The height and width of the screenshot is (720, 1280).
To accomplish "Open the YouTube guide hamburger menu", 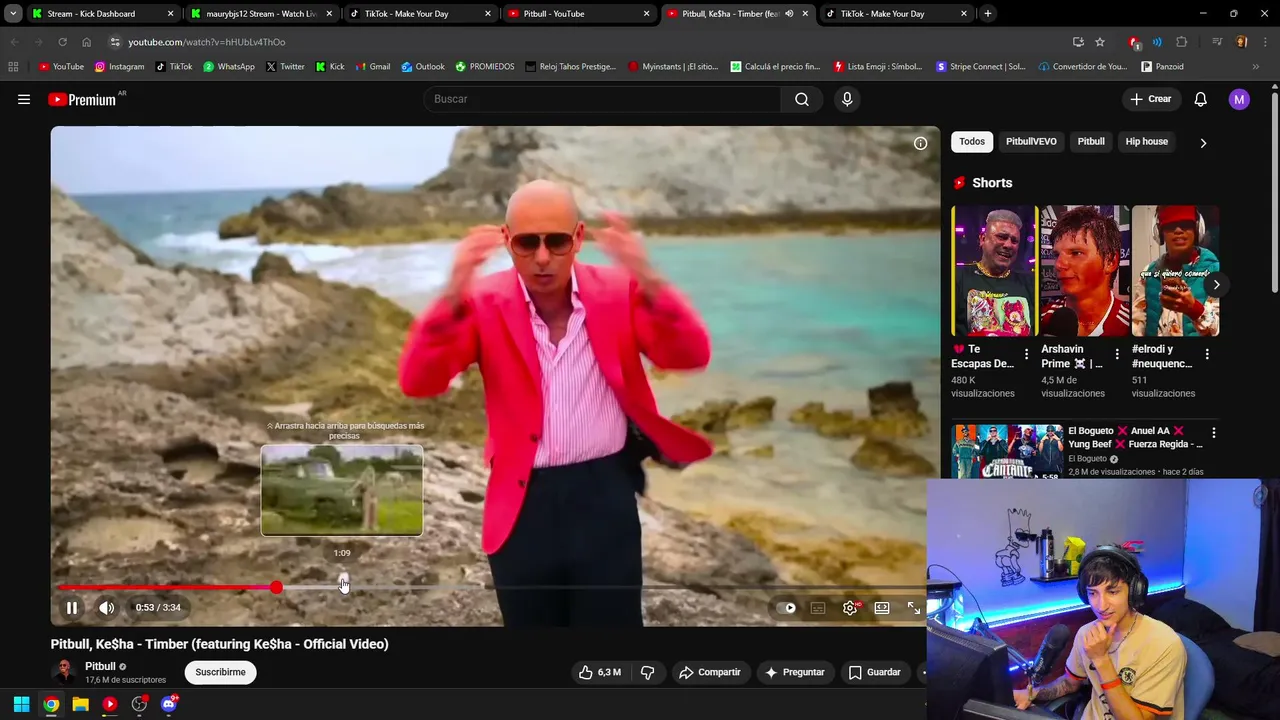I will coord(24,99).
